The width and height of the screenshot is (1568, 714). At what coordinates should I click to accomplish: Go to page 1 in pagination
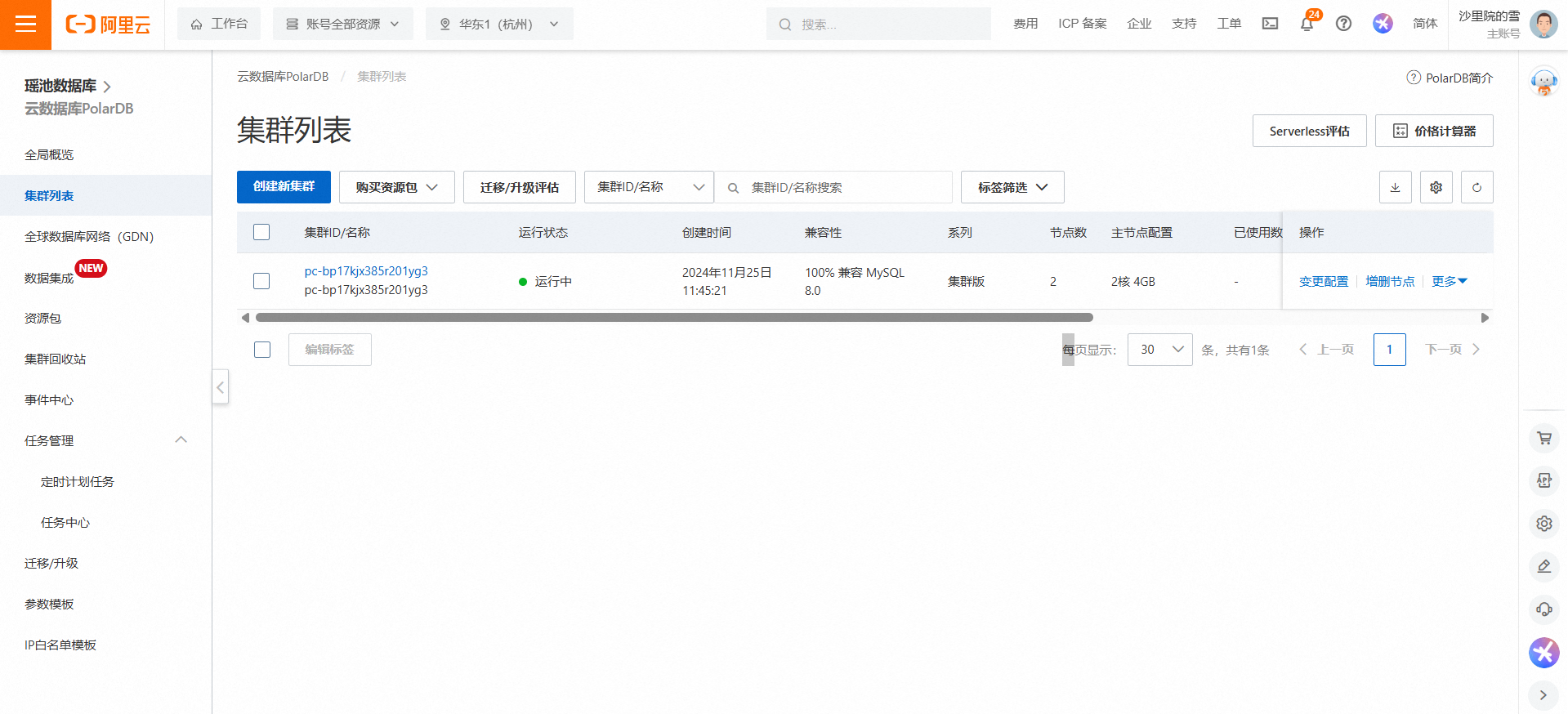tap(1389, 350)
